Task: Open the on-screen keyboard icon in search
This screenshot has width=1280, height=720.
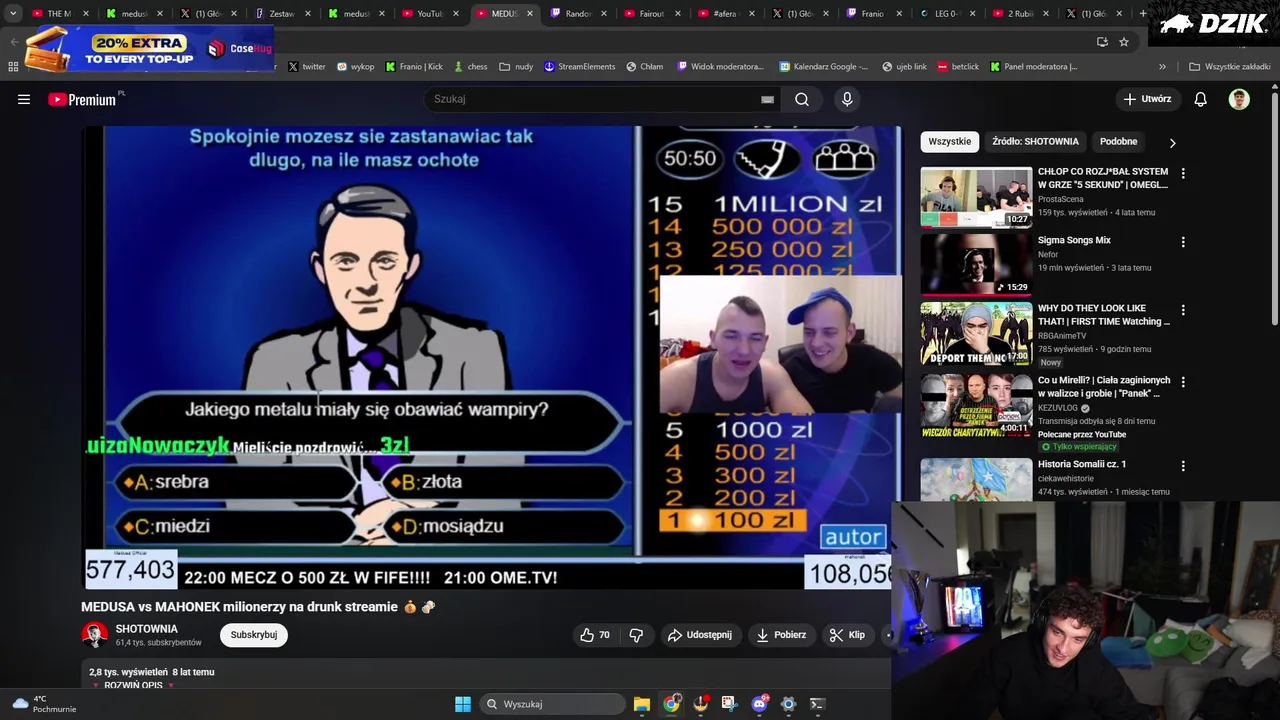Action: (767, 99)
